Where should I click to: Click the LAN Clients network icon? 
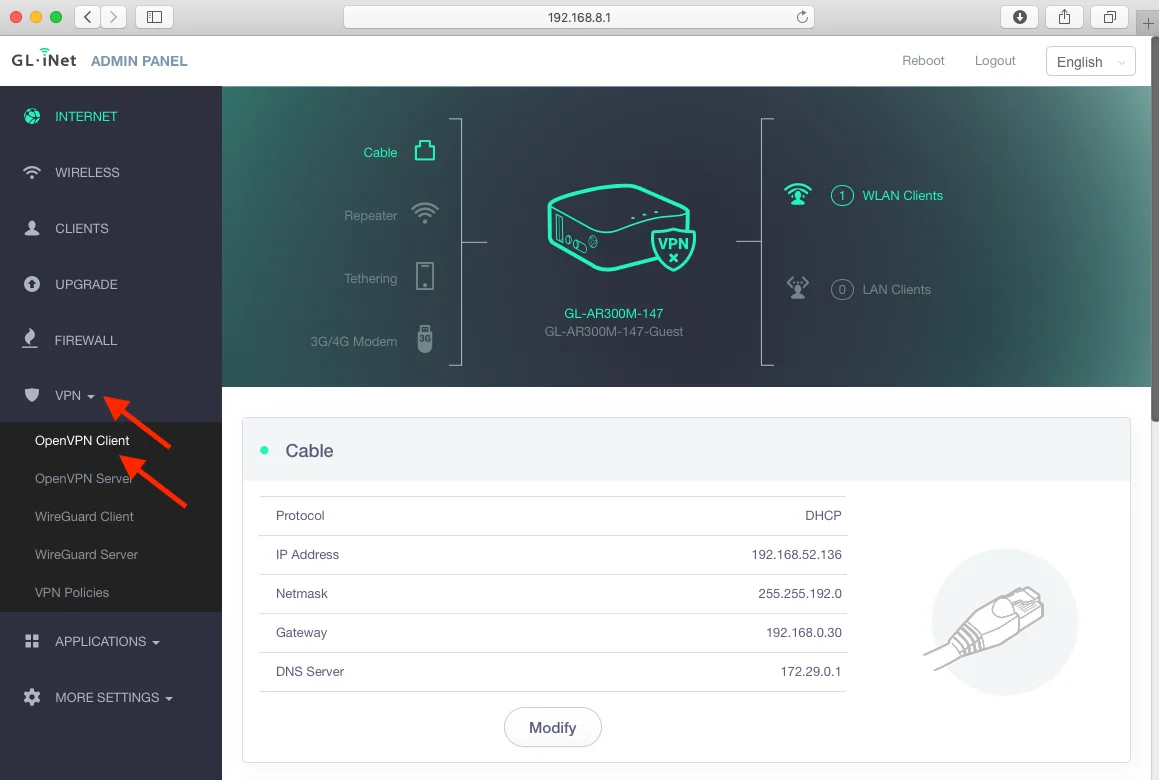click(x=797, y=289)
